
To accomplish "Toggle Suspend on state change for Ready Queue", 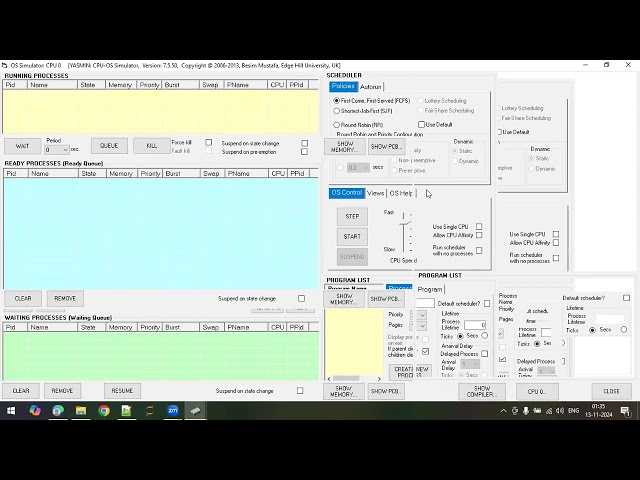I will pyautogui.click(x=301, y=298).
